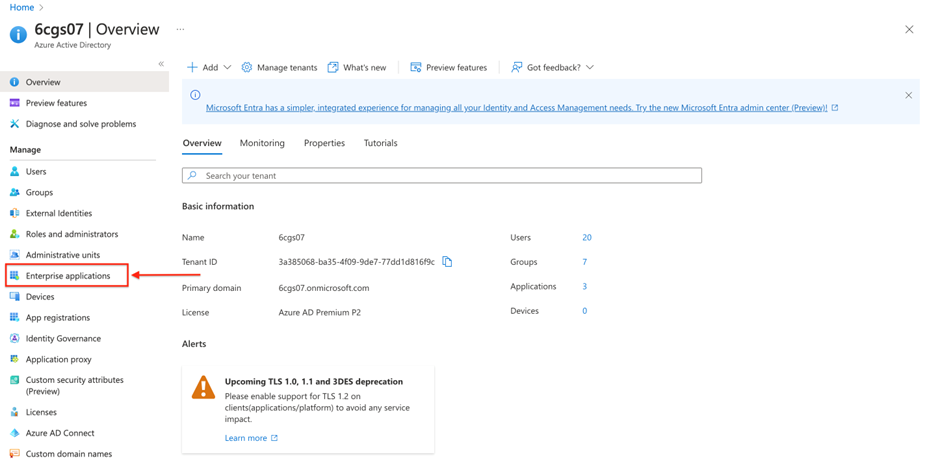925x465 pixels.
Task: Click Learn more in TLS alert
Action: point(246,438)
